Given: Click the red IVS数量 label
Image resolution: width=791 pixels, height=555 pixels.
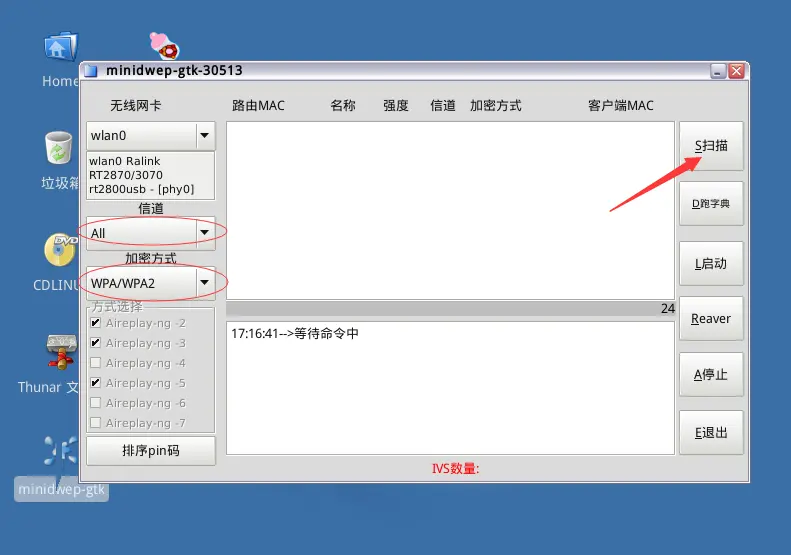Looking at the screenshot, I should click(455, 469).
